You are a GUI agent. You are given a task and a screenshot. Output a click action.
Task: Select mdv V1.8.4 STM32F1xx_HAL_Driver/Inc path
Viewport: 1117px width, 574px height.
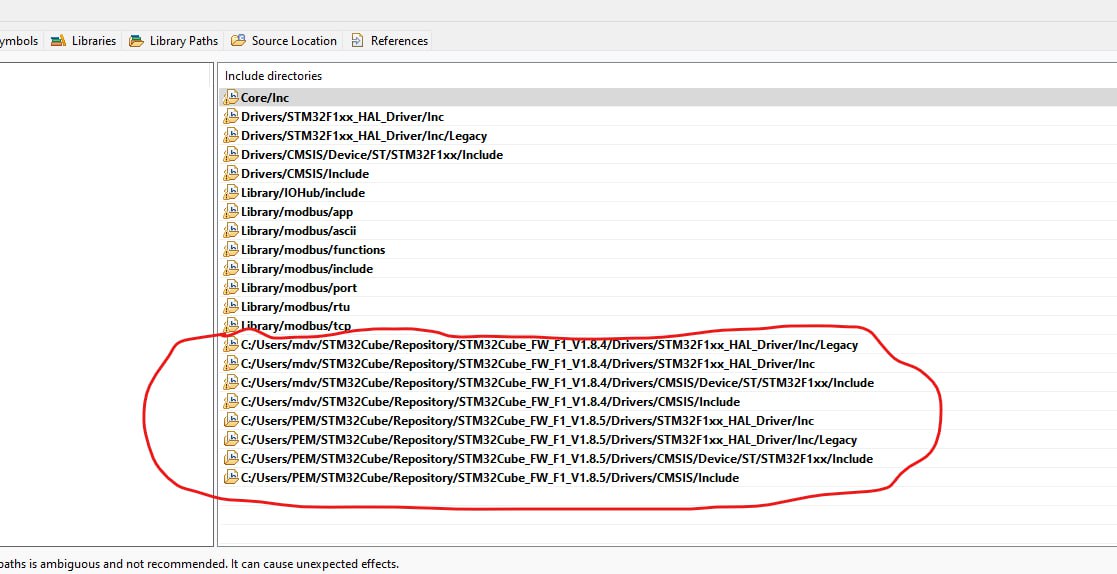coord(668,363)
